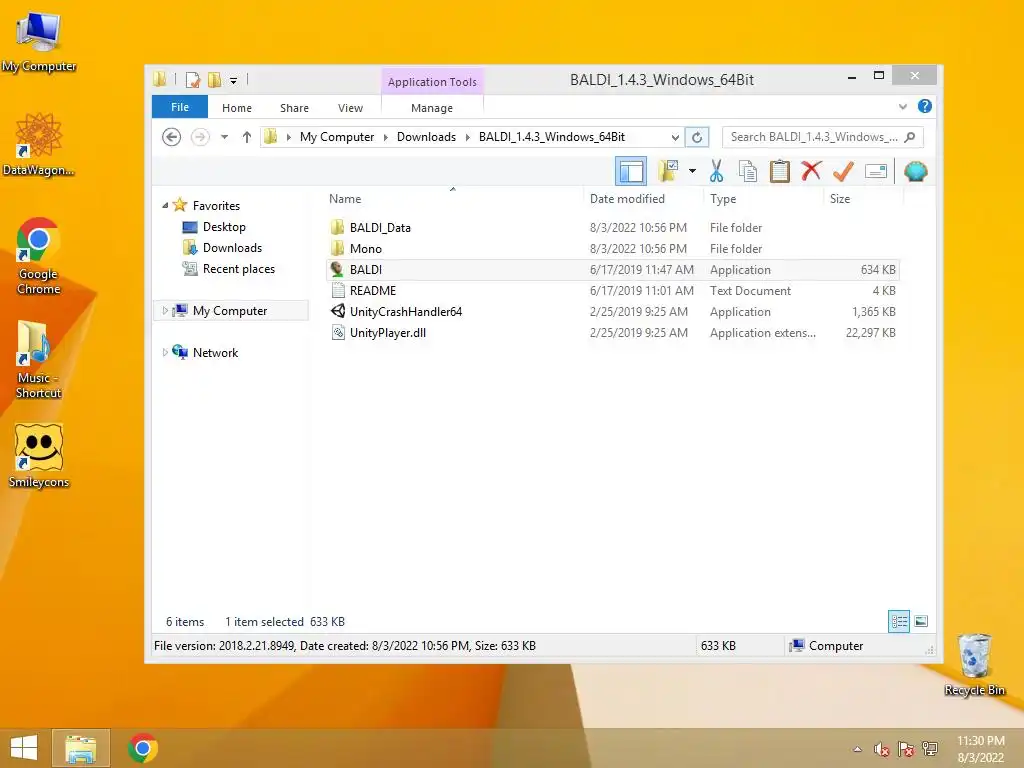This screenshot has width=1024, height=768.
Task: Open Customize Quick Access Toolbar dropdown
Action: (x=233, y=81)
